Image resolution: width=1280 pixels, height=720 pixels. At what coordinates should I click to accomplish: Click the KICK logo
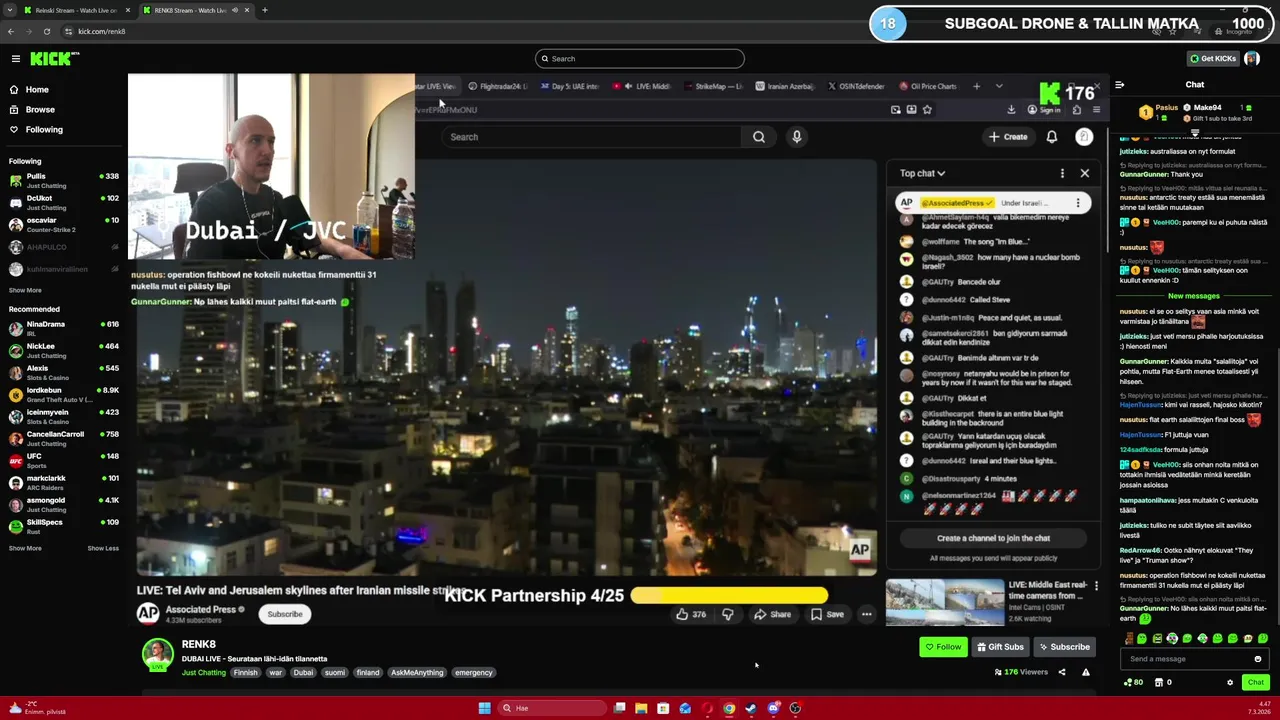(53, 59)
